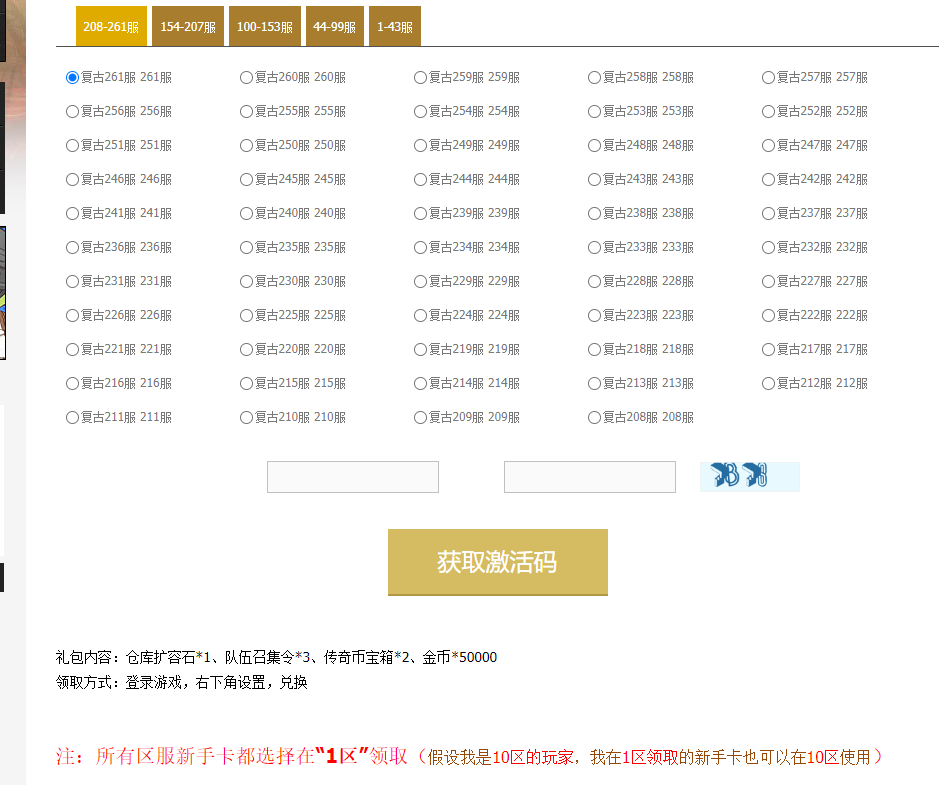Select the 复古208服 radio button
939x785 pixels.
coord(594,418)
